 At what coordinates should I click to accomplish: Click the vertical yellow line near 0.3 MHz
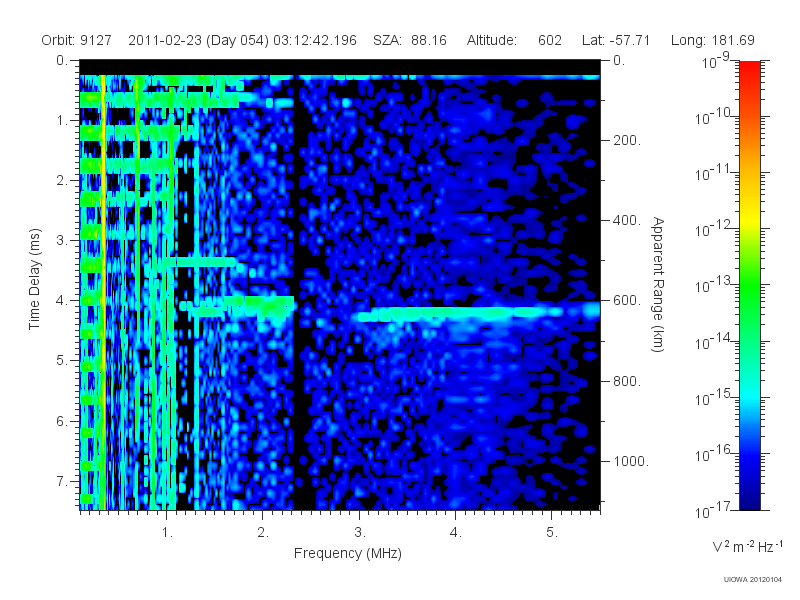104,291
